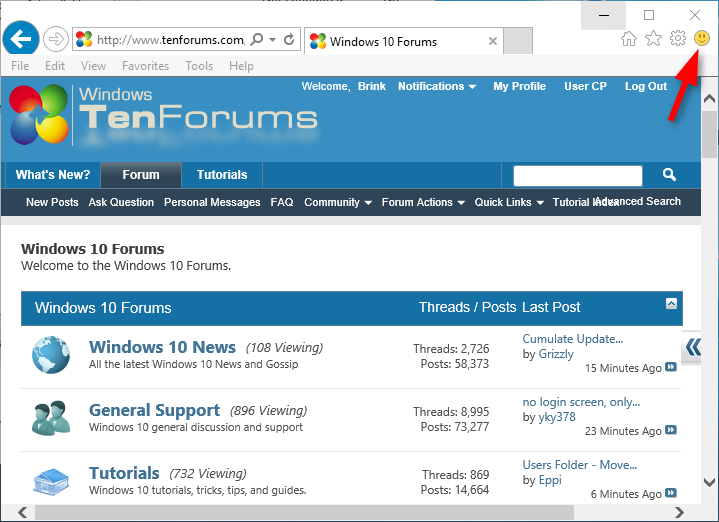Collapse the Windows 10 Forums category
This screenshot has height=522, width=719.
point(671,304)
